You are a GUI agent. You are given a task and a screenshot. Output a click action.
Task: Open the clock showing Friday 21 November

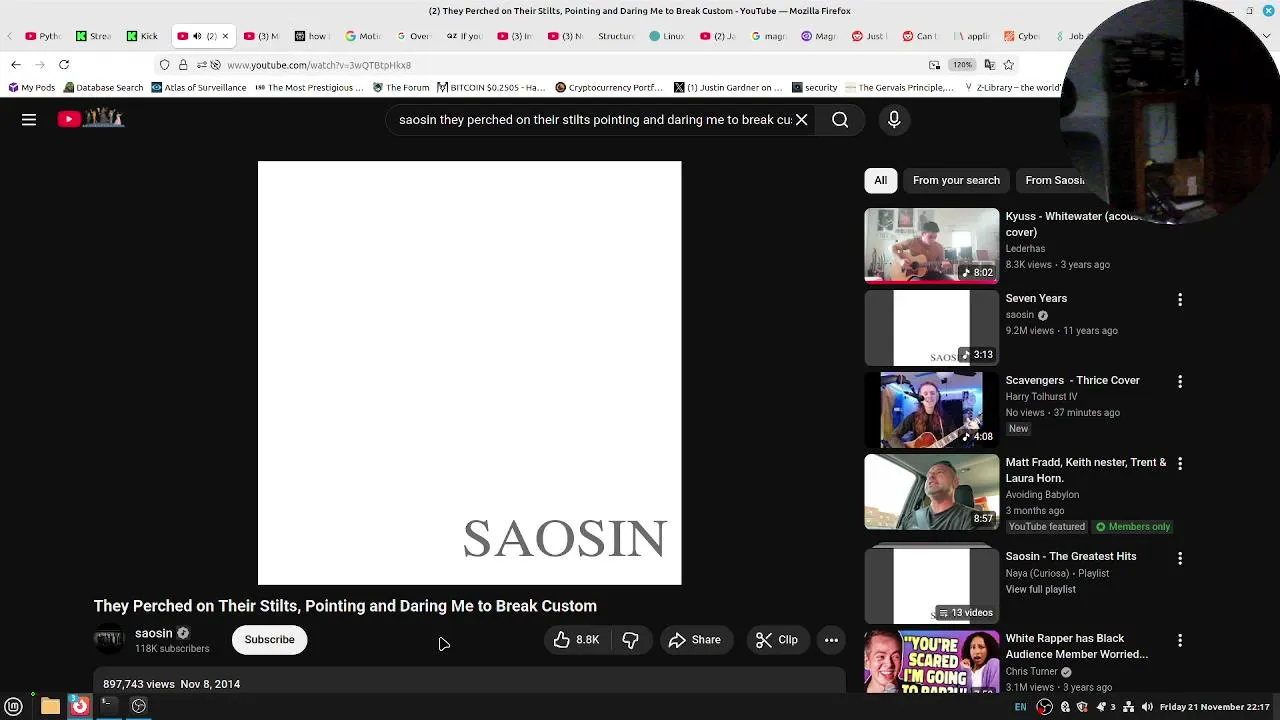1214,707
